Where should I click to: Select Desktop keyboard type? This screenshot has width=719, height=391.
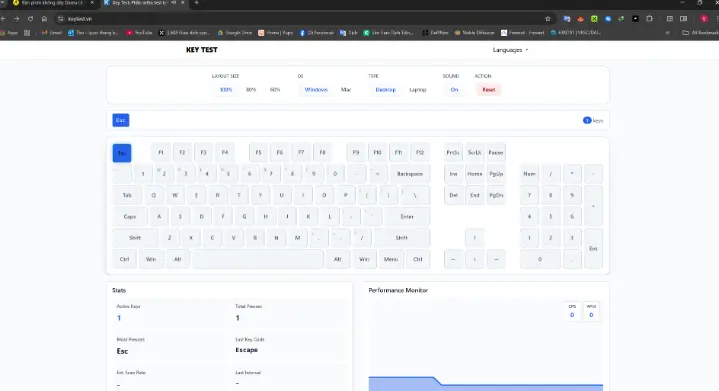pos(385,90)
